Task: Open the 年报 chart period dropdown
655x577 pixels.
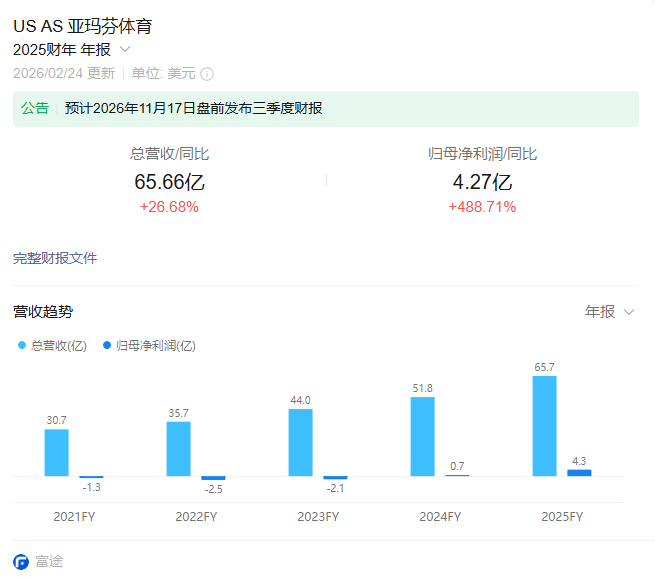Action: (x=609, y=312)
